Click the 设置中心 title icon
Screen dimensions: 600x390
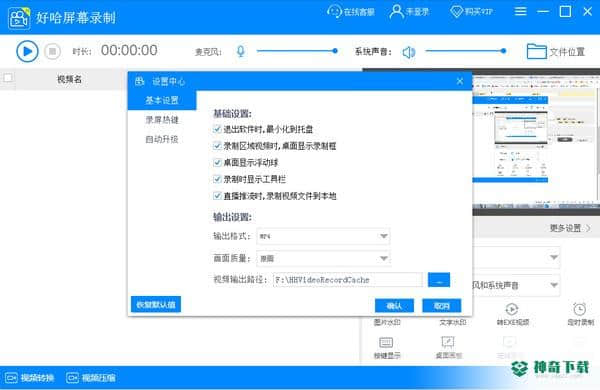click(x=140, y=81)
